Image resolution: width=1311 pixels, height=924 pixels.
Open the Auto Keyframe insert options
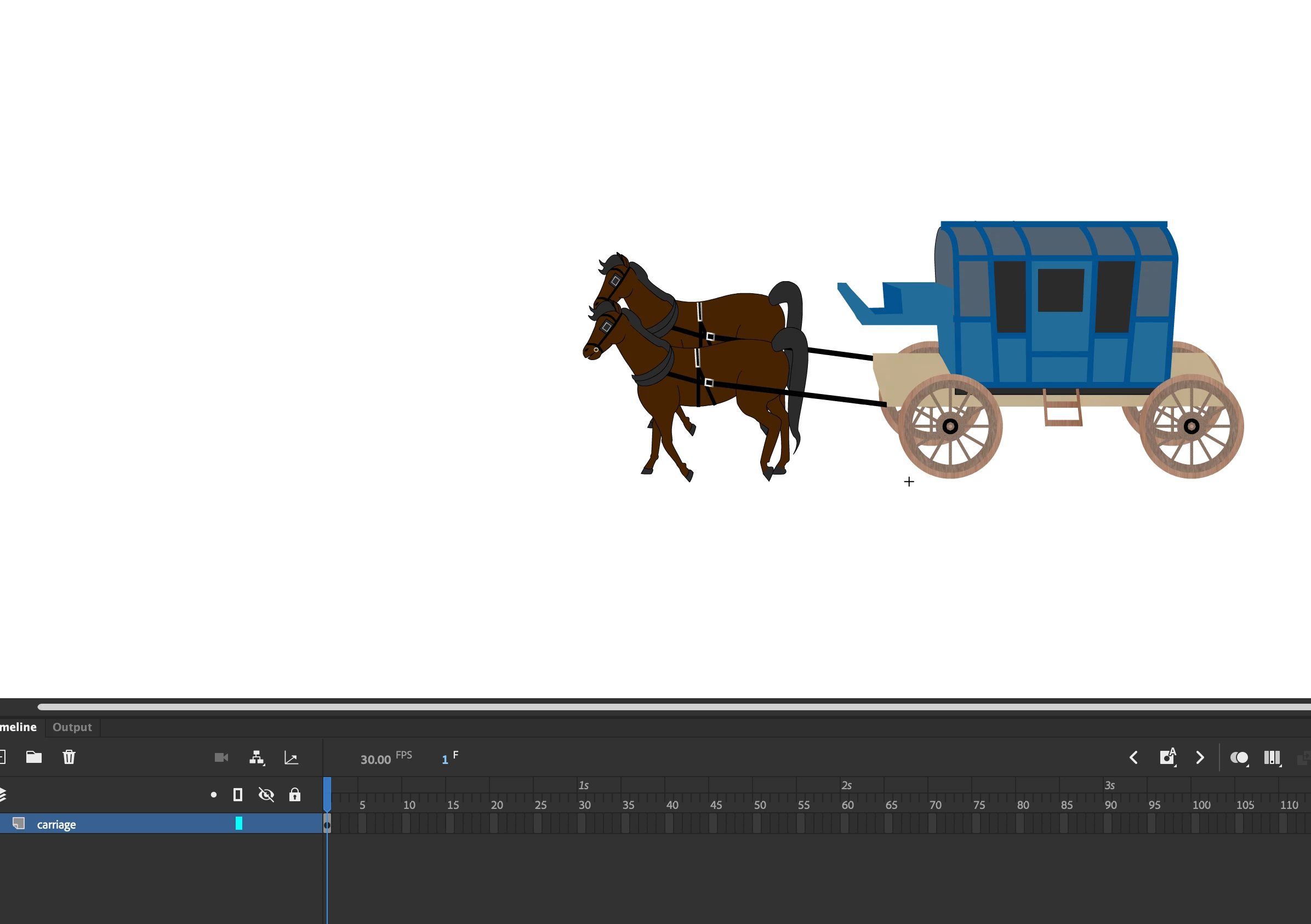tap(1167, 758)
